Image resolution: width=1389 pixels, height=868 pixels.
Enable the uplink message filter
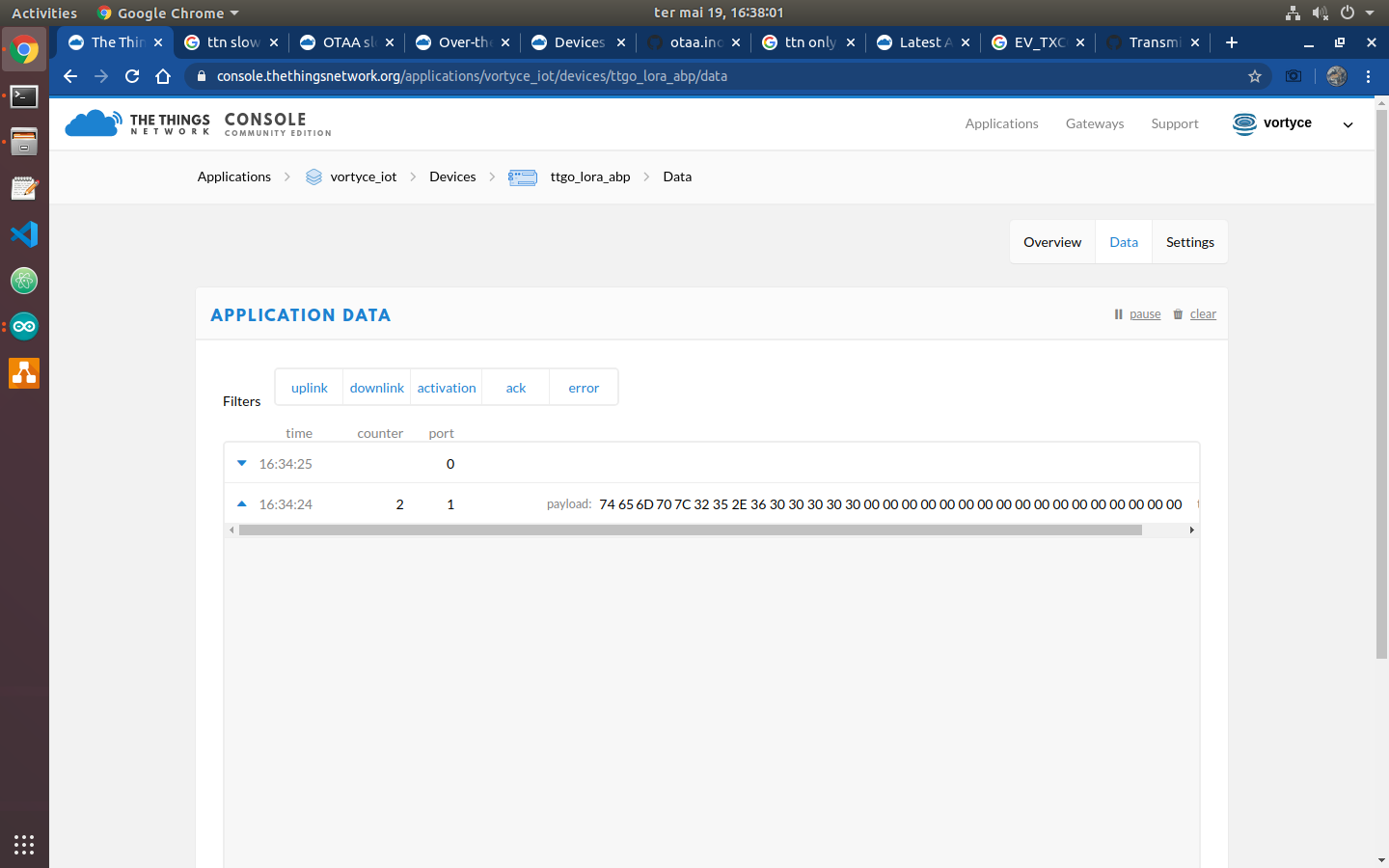[x=309, y=387]
